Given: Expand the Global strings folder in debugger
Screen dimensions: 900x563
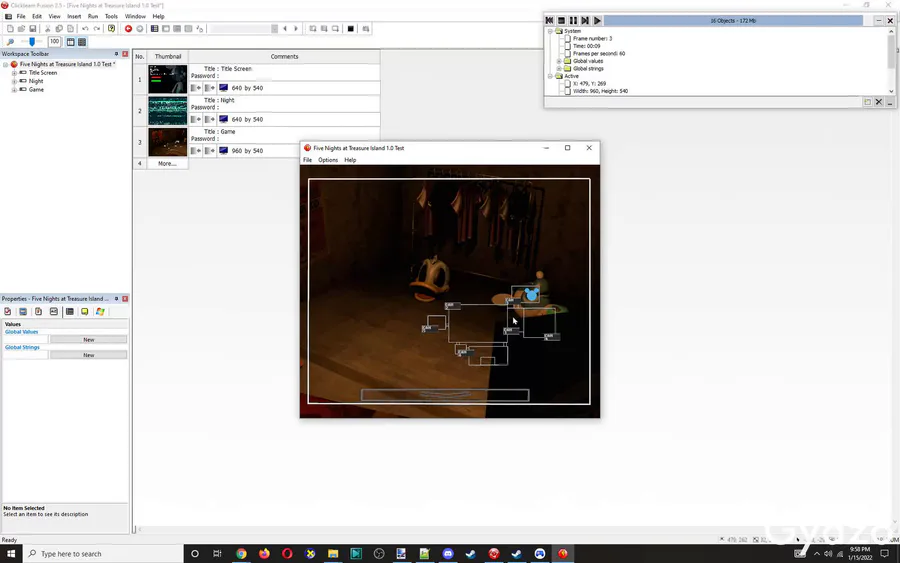Looking at the screenshot, I should (x=559, y=68).
